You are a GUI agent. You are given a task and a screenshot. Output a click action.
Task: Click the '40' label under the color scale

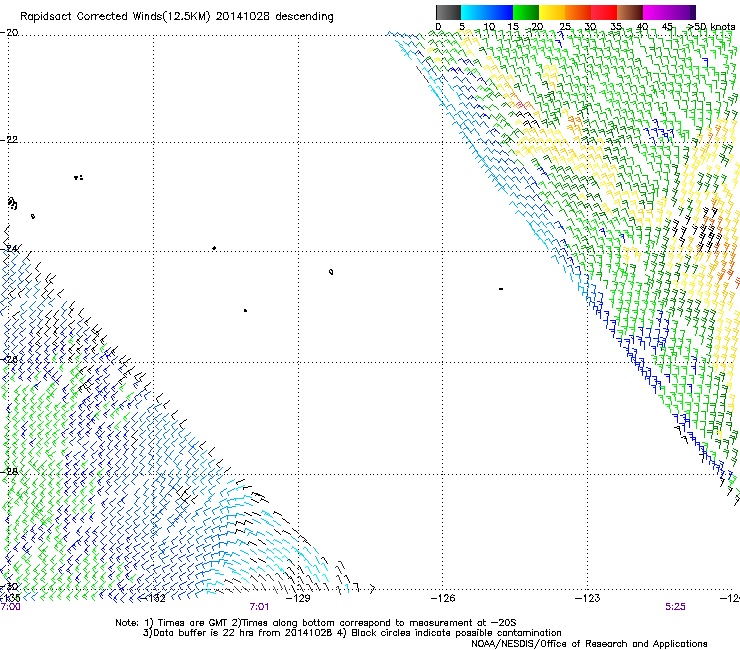(x=642, y=27)
